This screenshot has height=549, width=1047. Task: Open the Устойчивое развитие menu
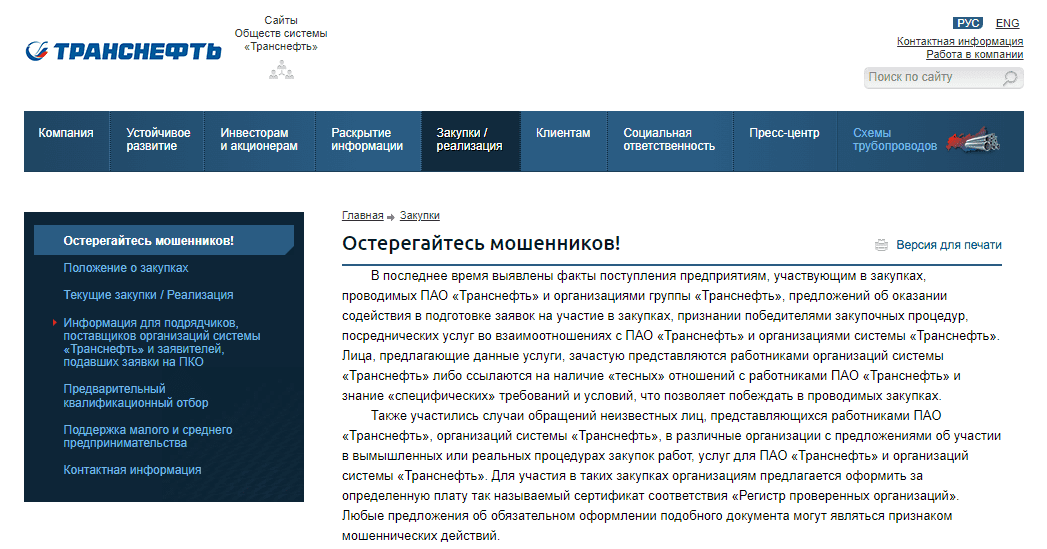tap(158, 140)
